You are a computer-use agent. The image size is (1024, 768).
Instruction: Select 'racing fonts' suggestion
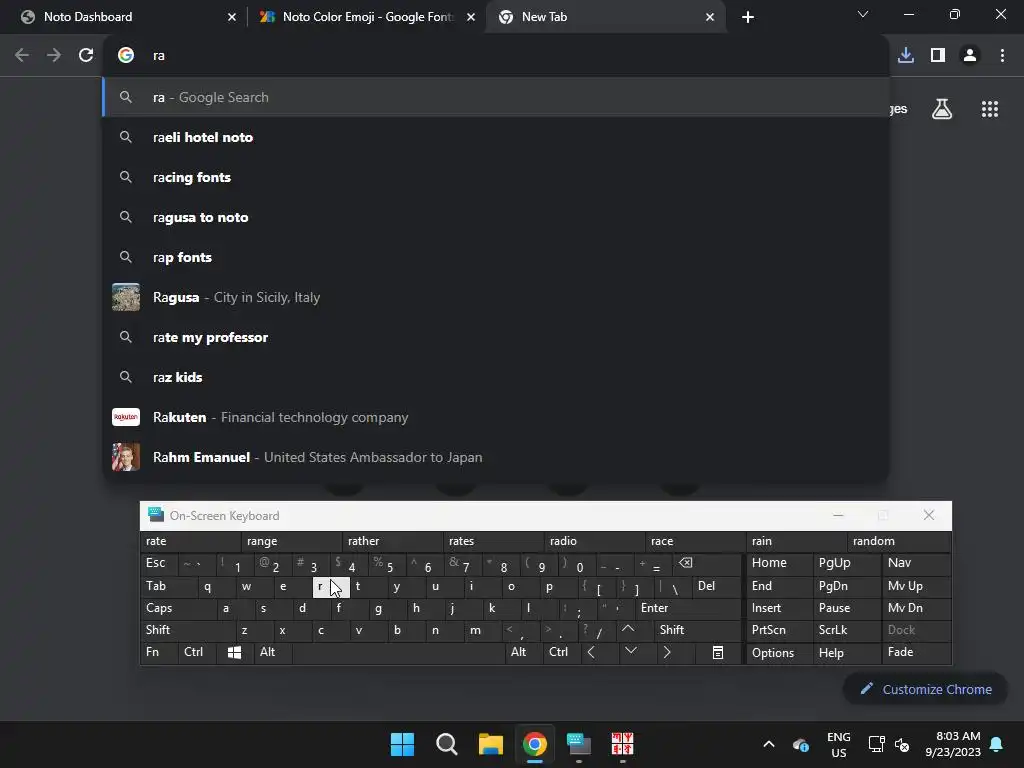[x=496, y=177]
